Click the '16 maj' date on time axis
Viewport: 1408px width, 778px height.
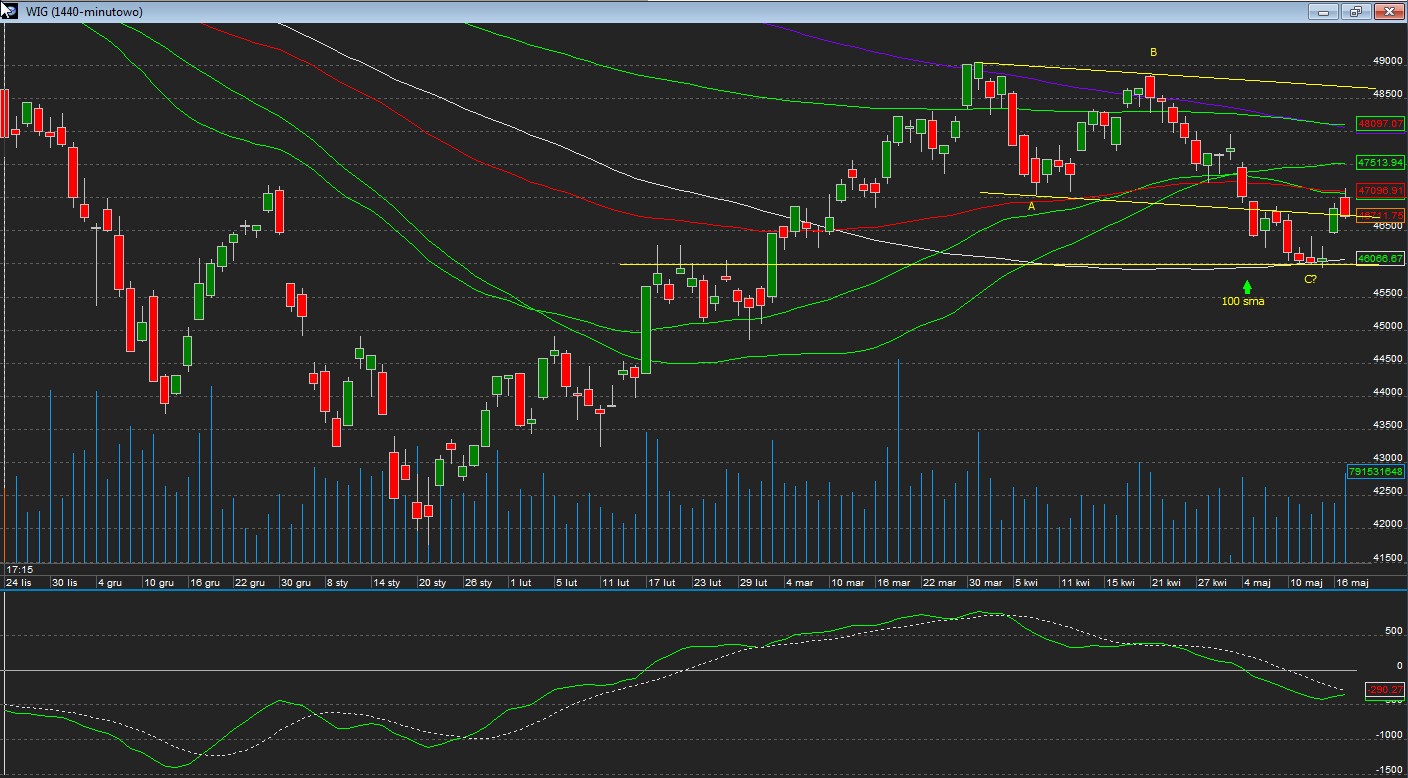[1353, 582]
